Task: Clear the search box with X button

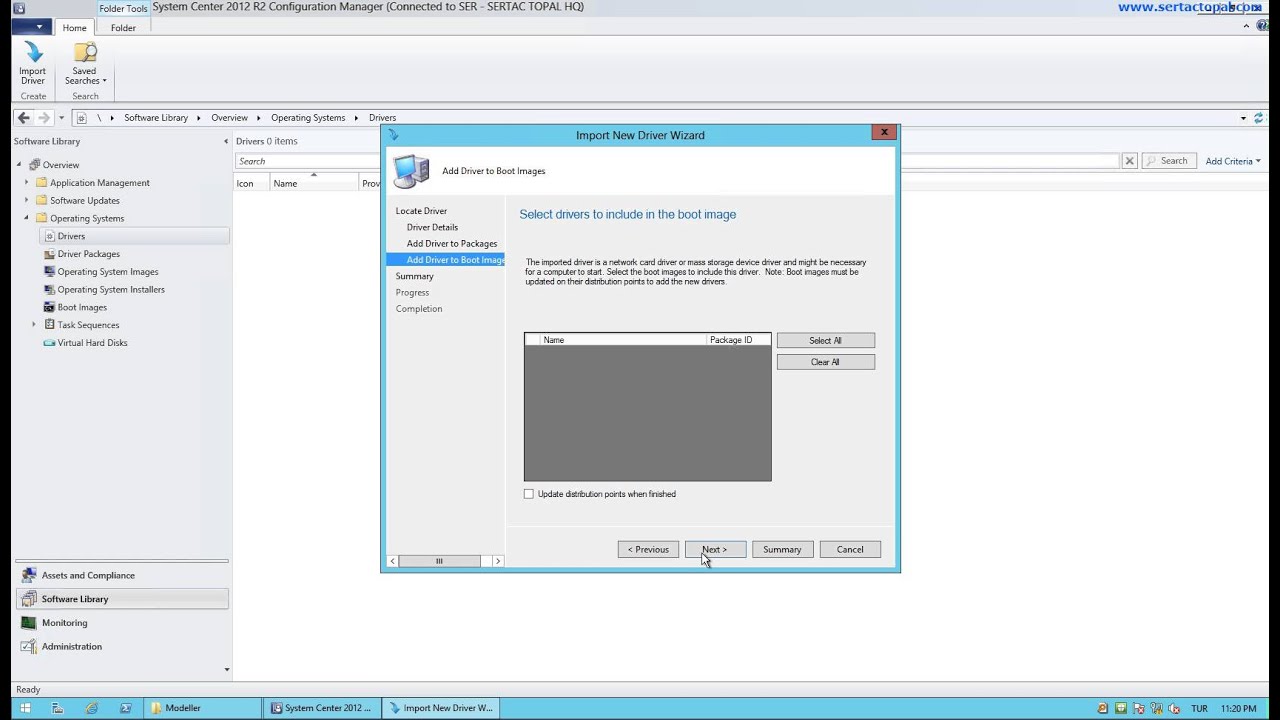Action: (1129, 161)
